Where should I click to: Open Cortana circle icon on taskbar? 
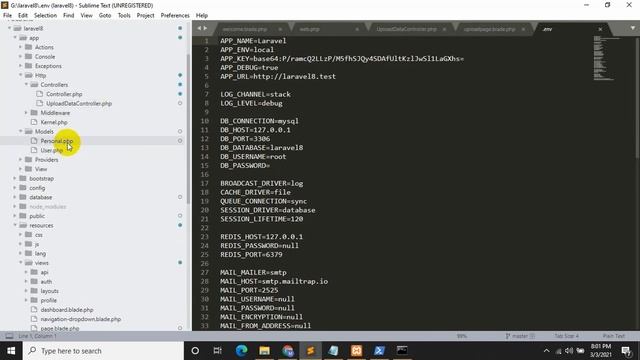(195, 351)
